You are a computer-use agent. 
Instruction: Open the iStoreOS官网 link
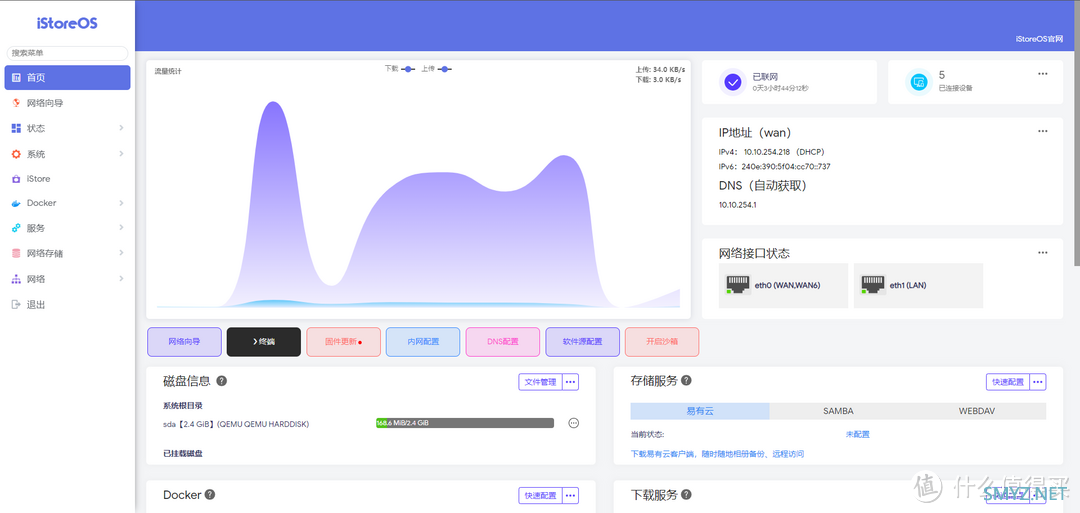point(1039,40)
